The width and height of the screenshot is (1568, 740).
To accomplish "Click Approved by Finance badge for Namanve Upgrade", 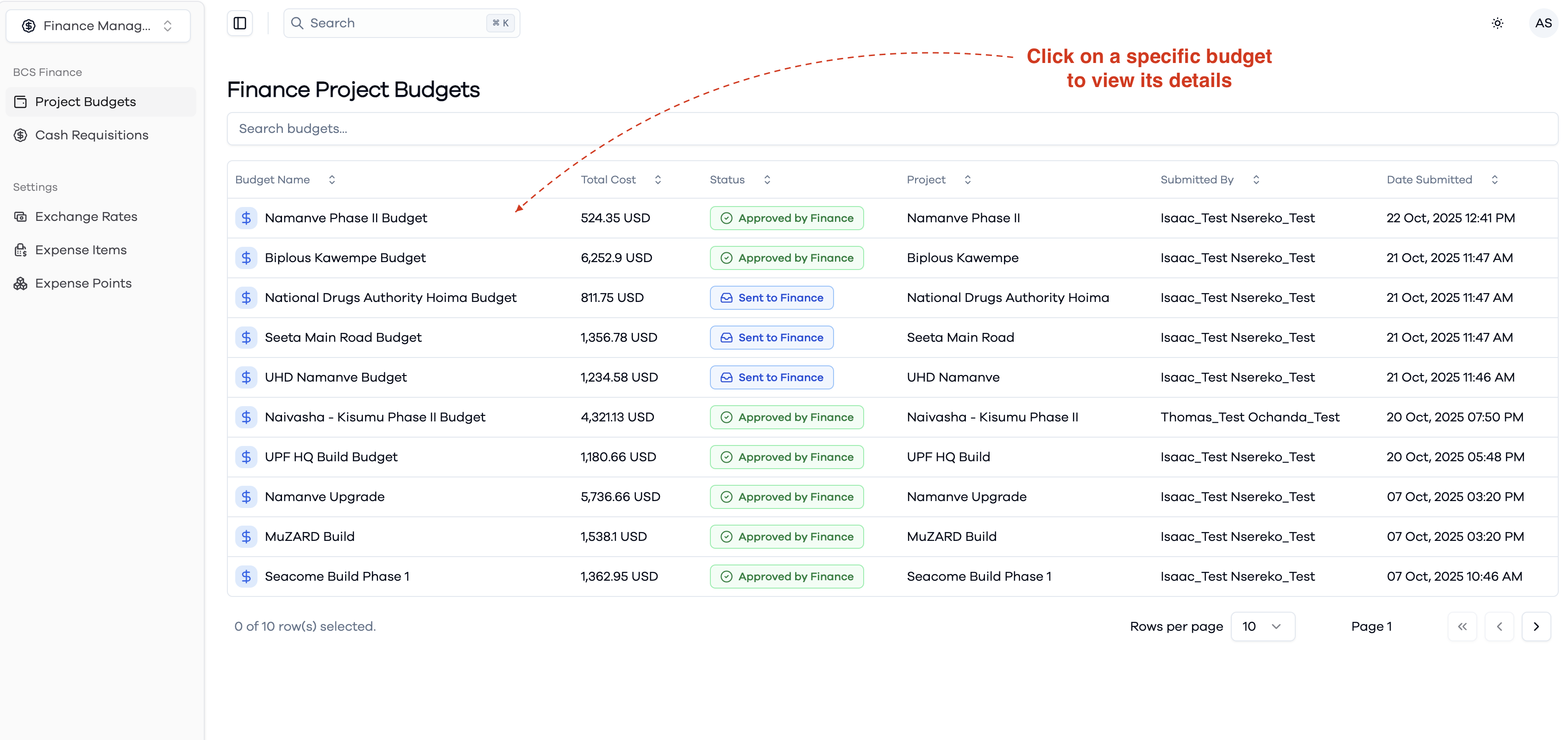I will [786, 497].
